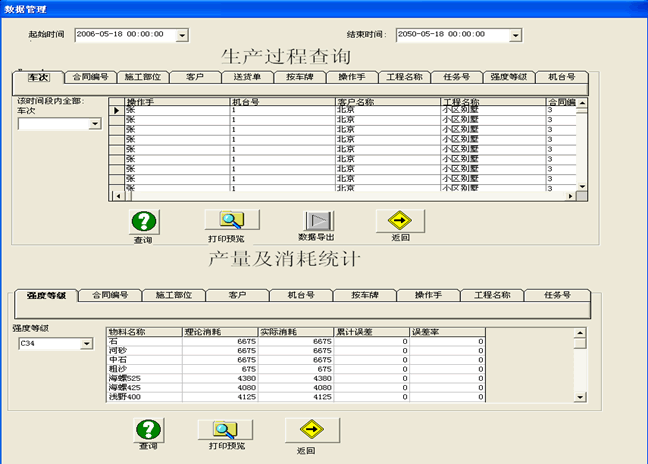648x464 pixels.
Task: Click left arrow of horizontal scrollbar
Action: coord(118,196)
